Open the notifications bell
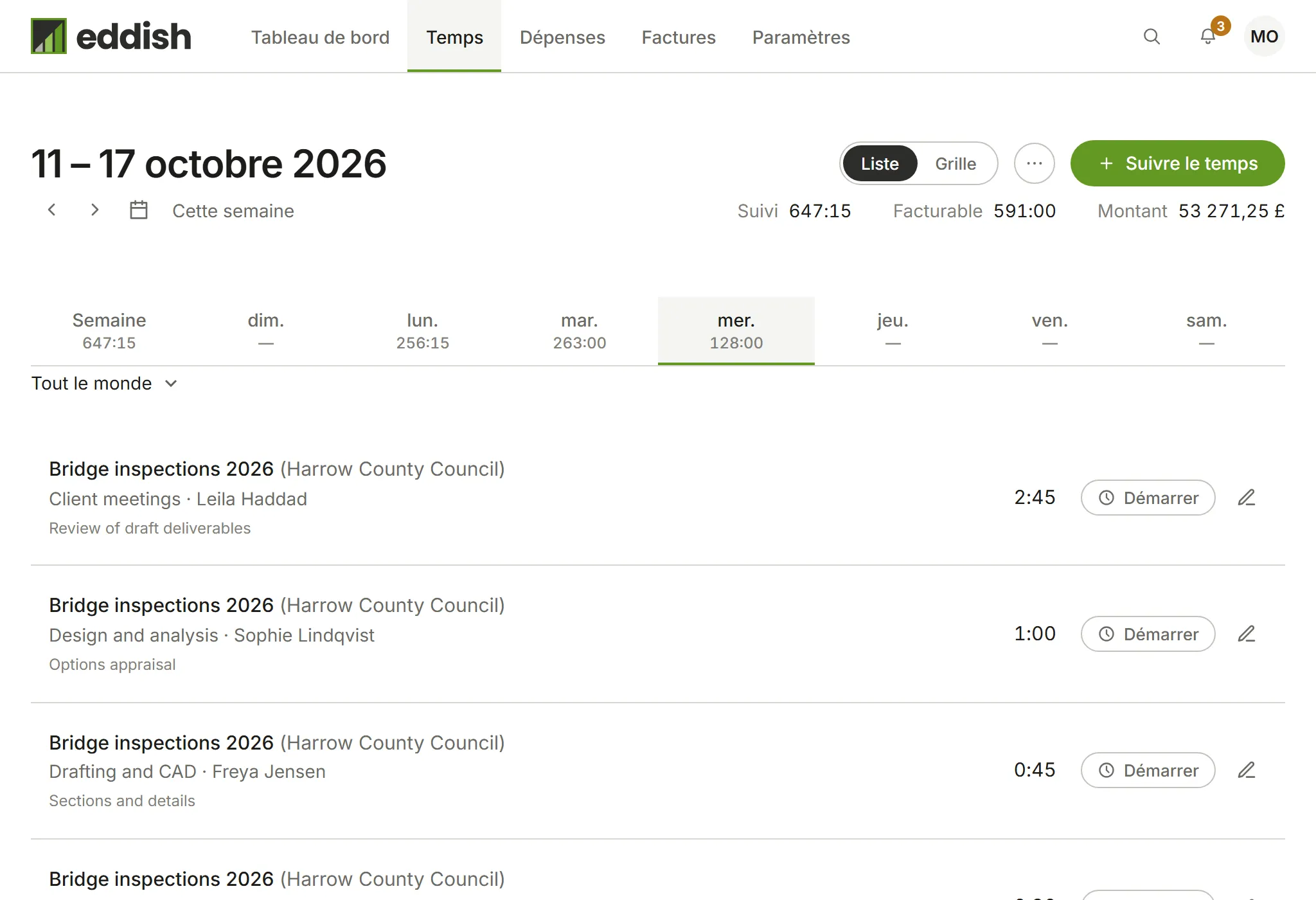Viewport: 1316px width, 900px height. (1208, 37)
